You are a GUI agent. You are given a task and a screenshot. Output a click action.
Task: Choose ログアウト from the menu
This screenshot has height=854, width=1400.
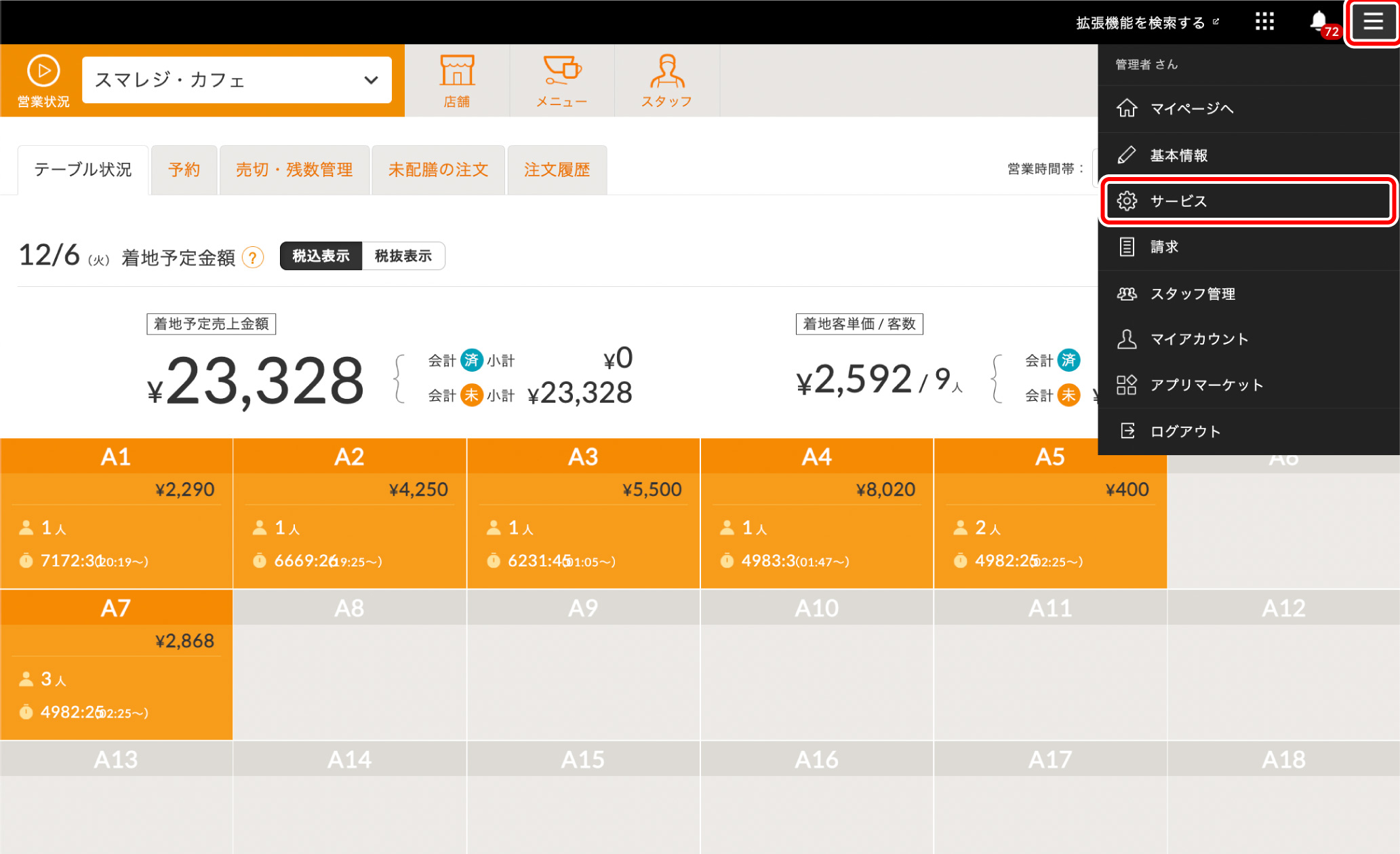click(x=1185, y=431)
